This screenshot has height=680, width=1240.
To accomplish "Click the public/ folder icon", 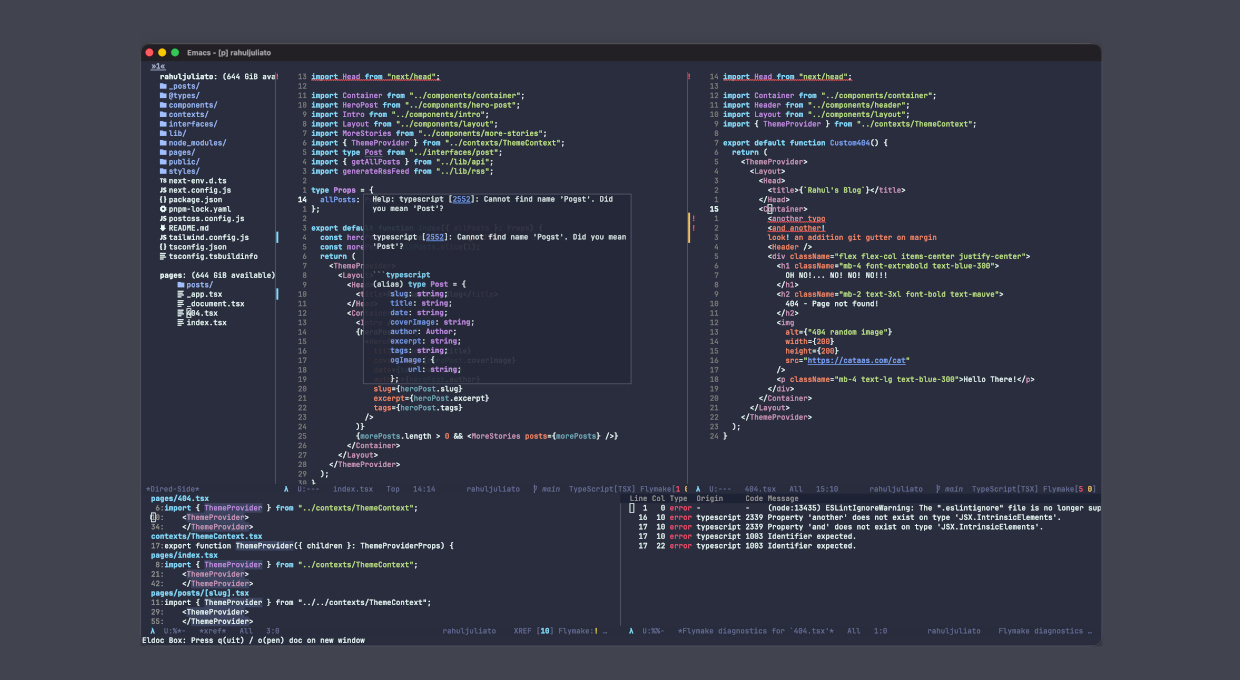I will click(163, 162).
